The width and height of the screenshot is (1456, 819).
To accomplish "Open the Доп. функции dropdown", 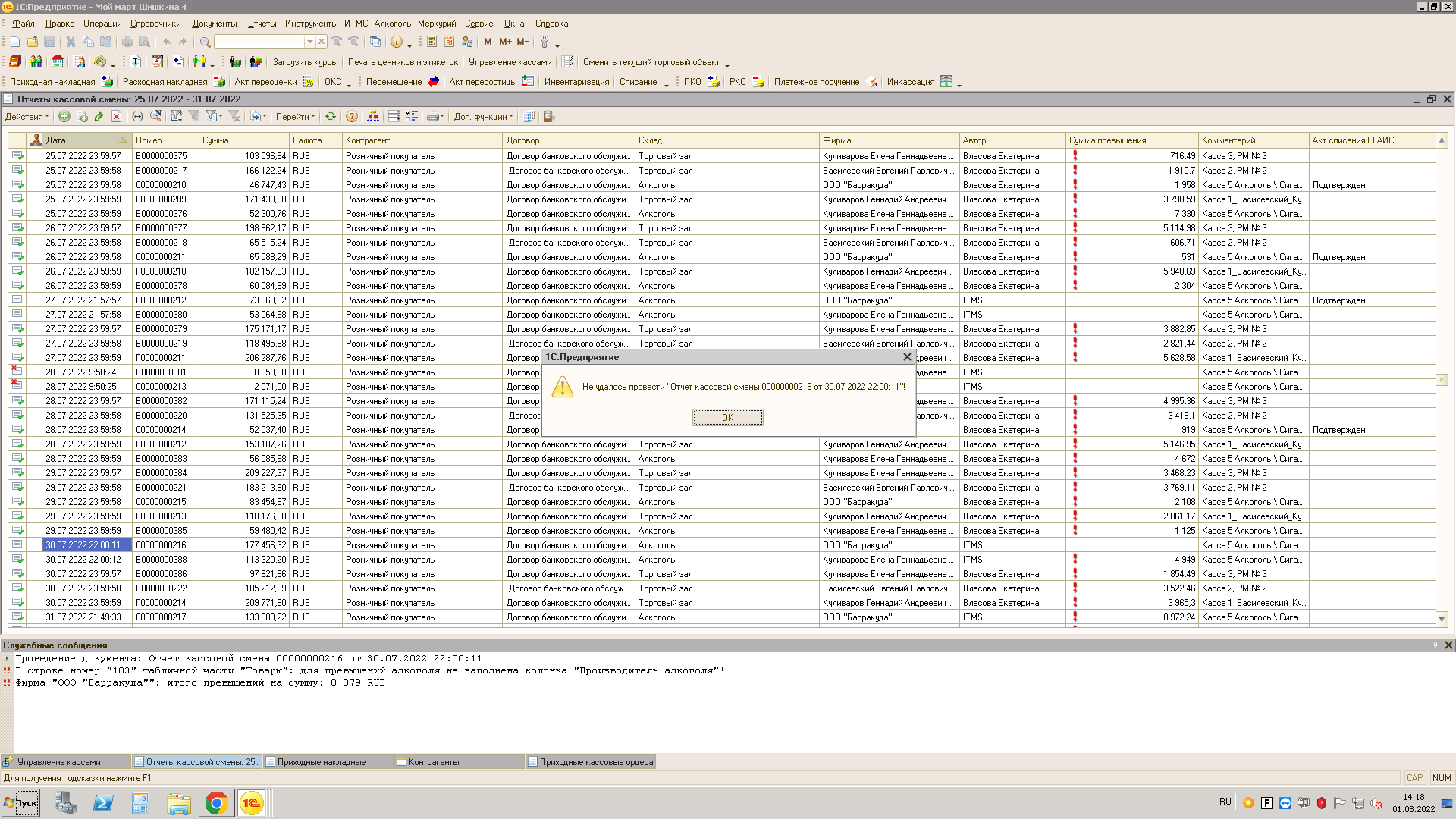I will pos(483,117).
